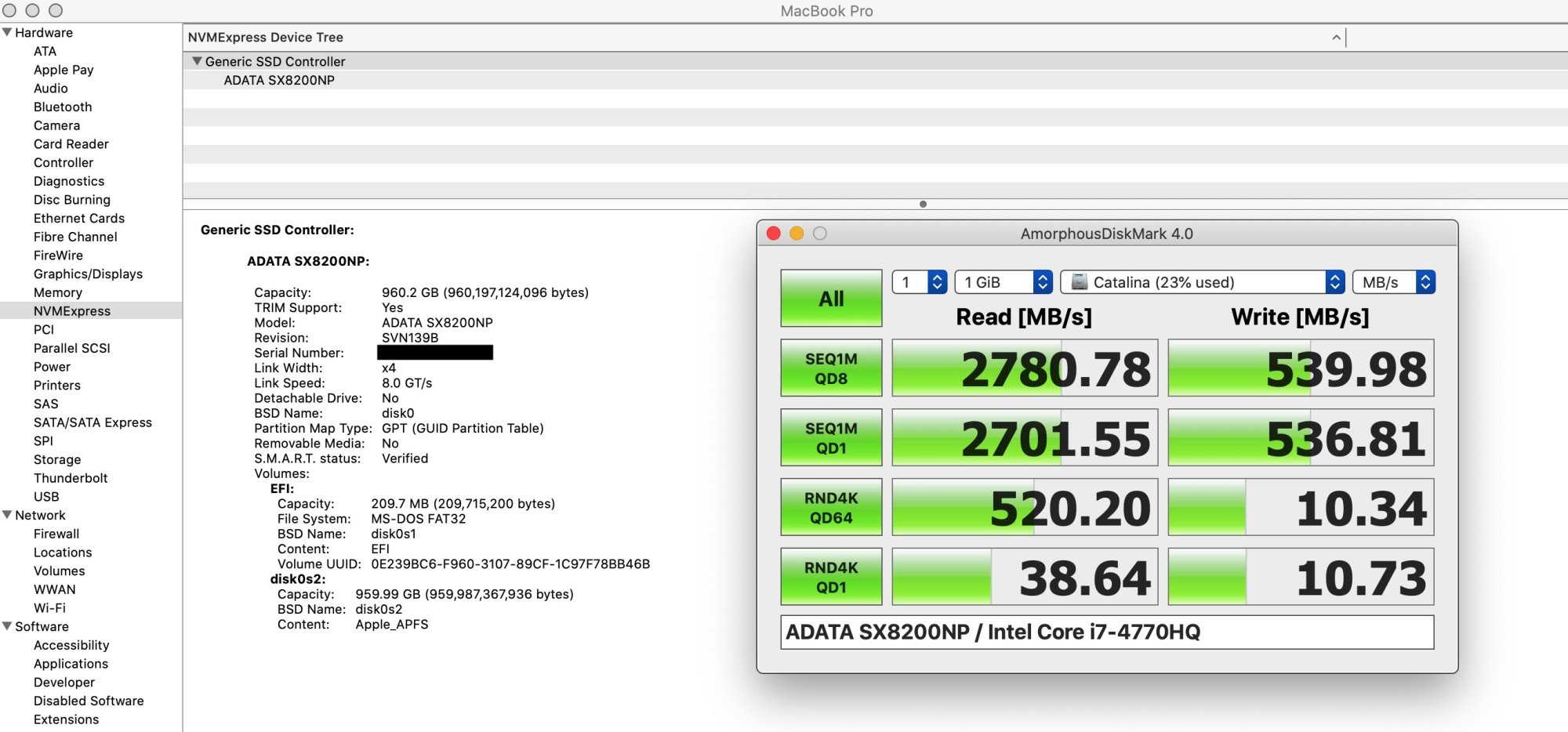This screenshot has width=1568, height=732.
Task: Select SPI in the sidebar
Action: 43,440
